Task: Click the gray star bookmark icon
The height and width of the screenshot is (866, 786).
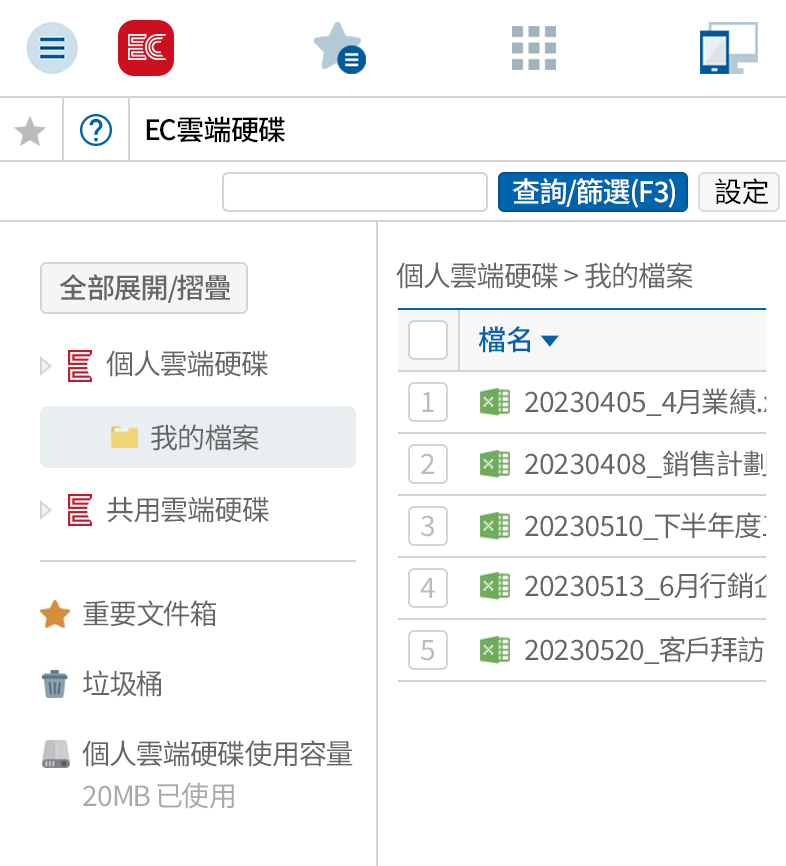Action: (31, 130)
